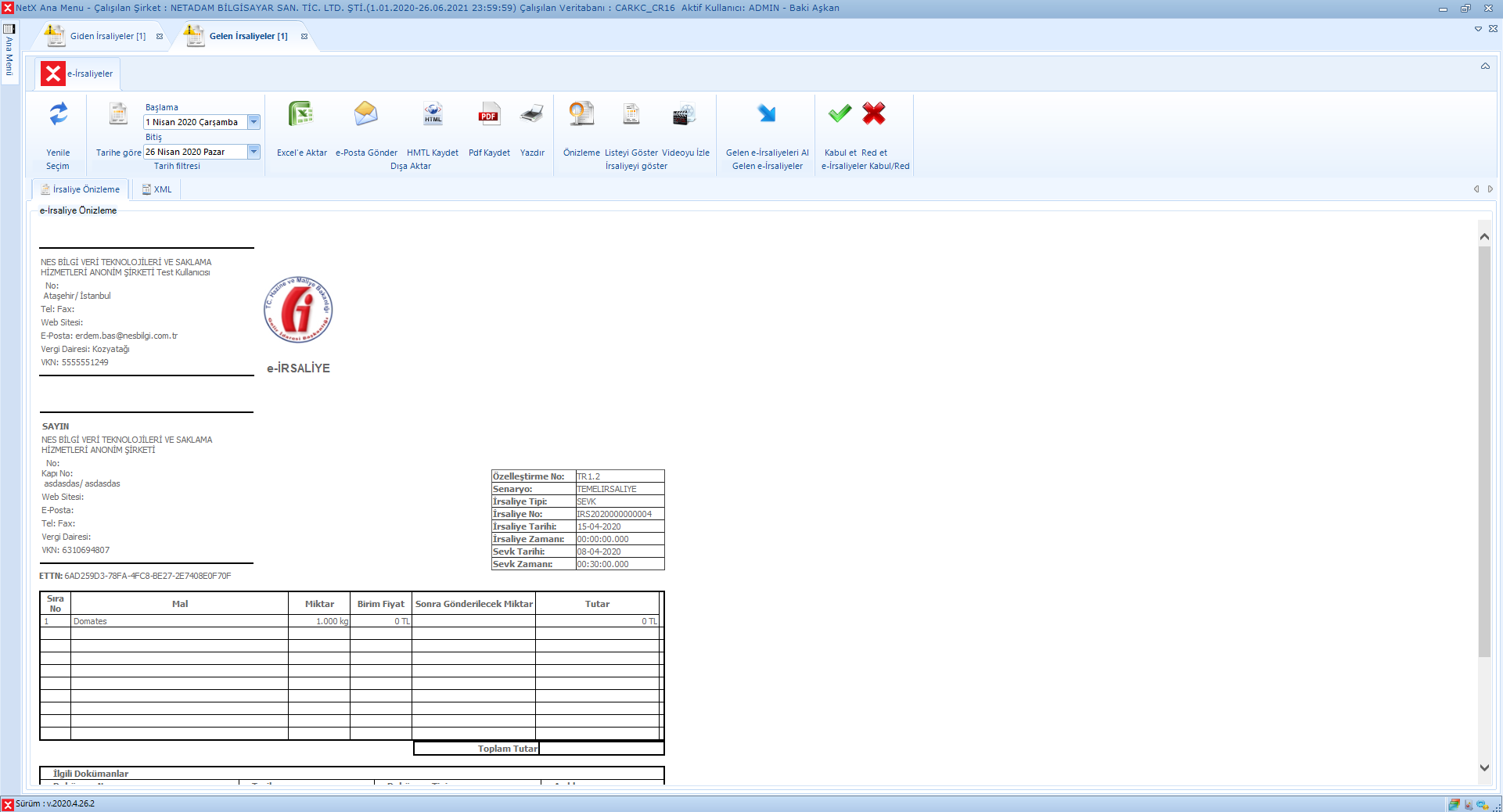
Task: Show list via Listeyi Göster icon
Action: pos(631,115)
